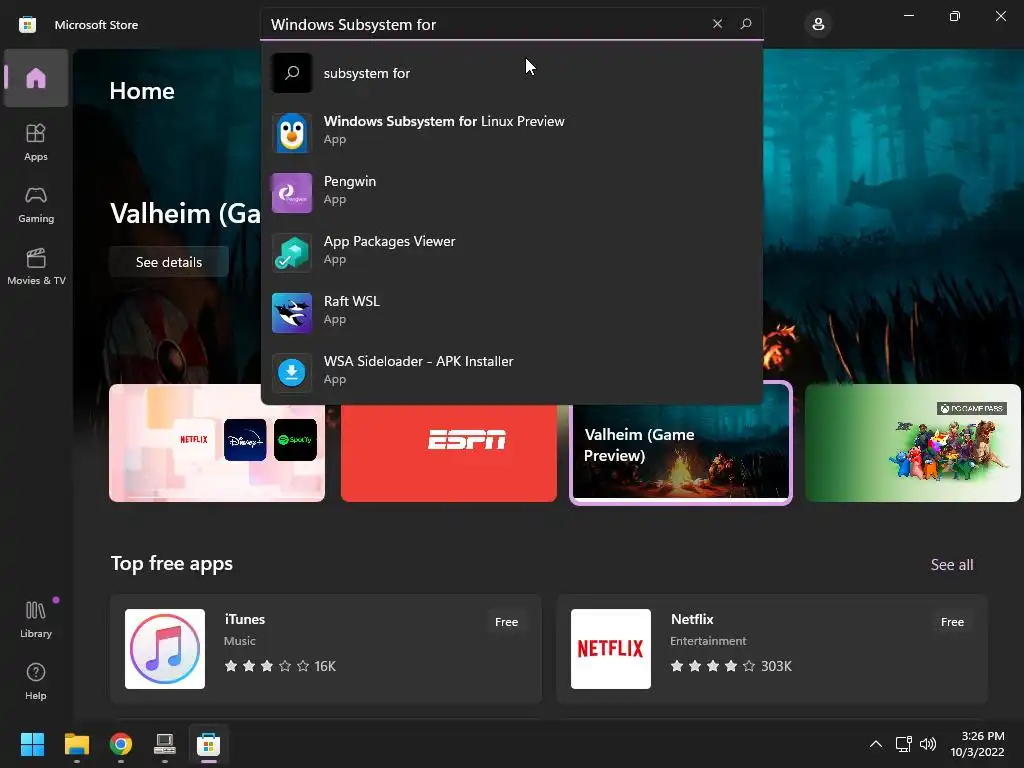Image resolution: width=1024 pixels, height=768 pixels.
Task: Click the iTunes app icon
Action: 165,648
